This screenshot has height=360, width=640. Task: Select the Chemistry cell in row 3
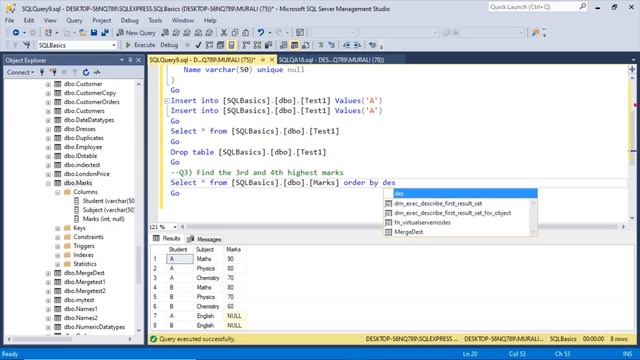point(208,278)
